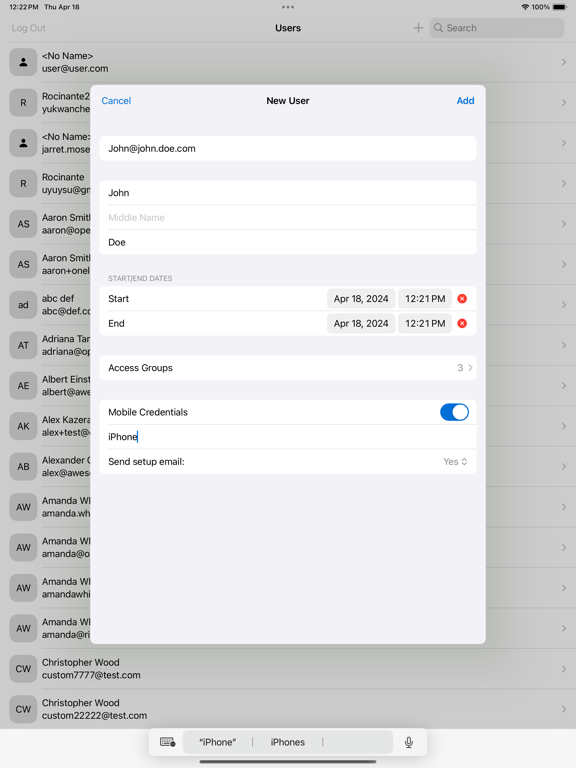Select Christopher Wood custom7777@test.com row
This screenshot has width=576, height=768.
tap(288, 669)
